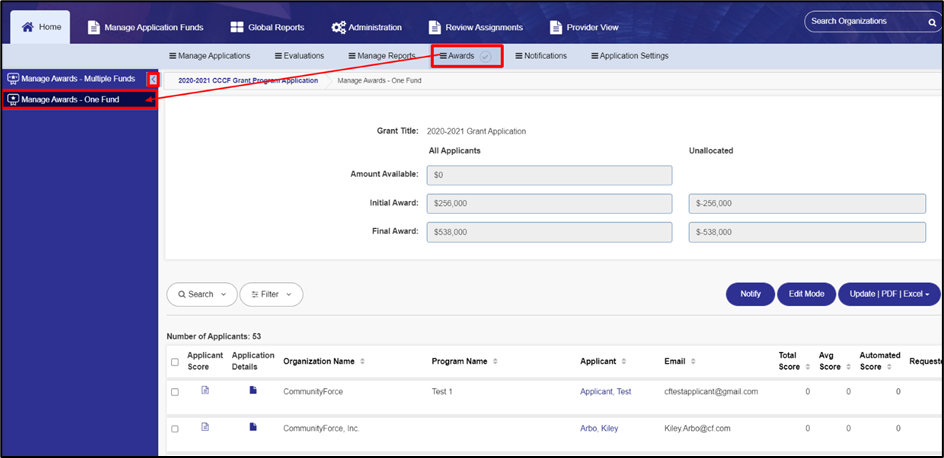Click the 'Manage Awards - One Fund' breadcrumb text
This screenshot has height=458, width=944.
379,81
